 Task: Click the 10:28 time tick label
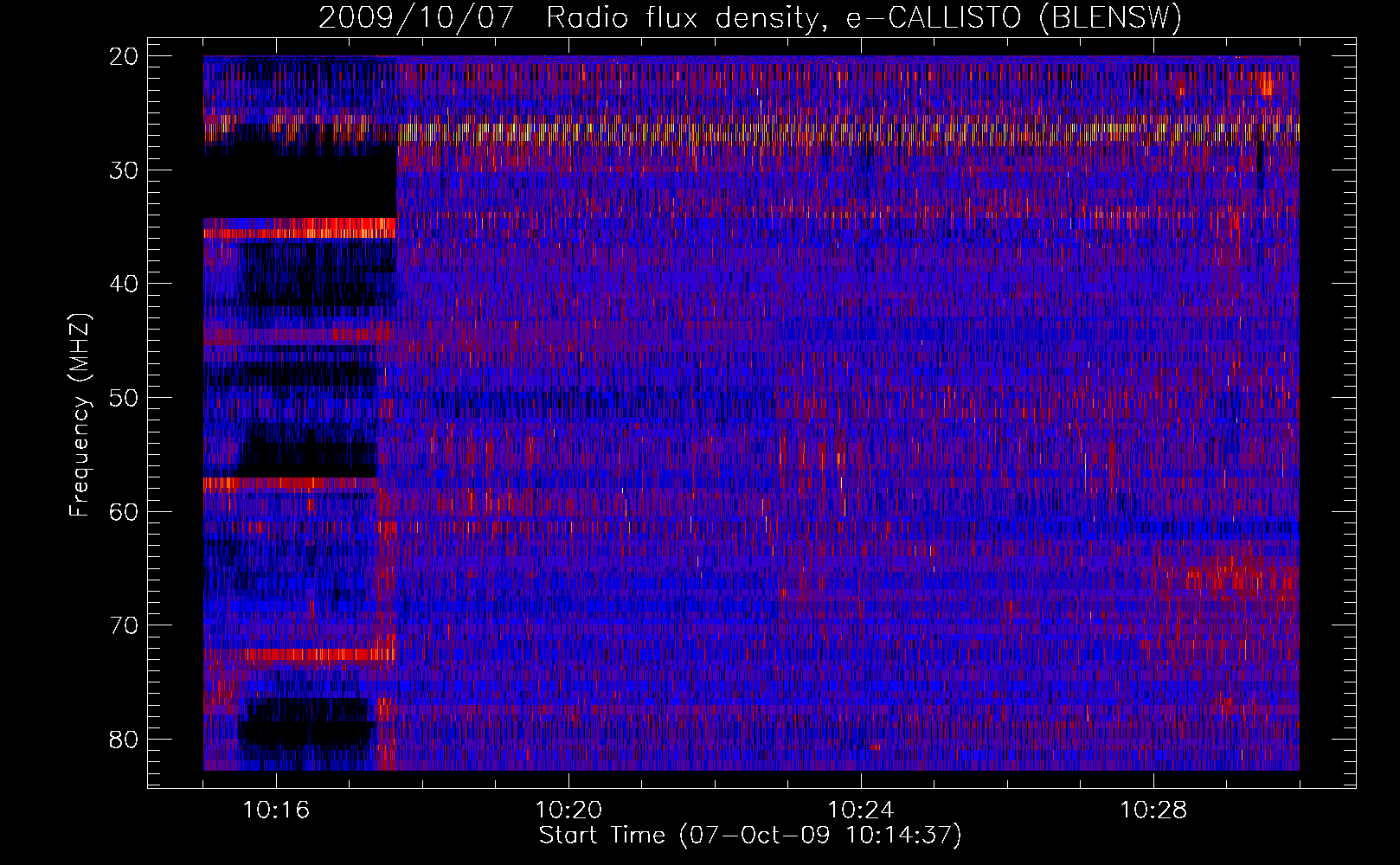point(1153,811)
